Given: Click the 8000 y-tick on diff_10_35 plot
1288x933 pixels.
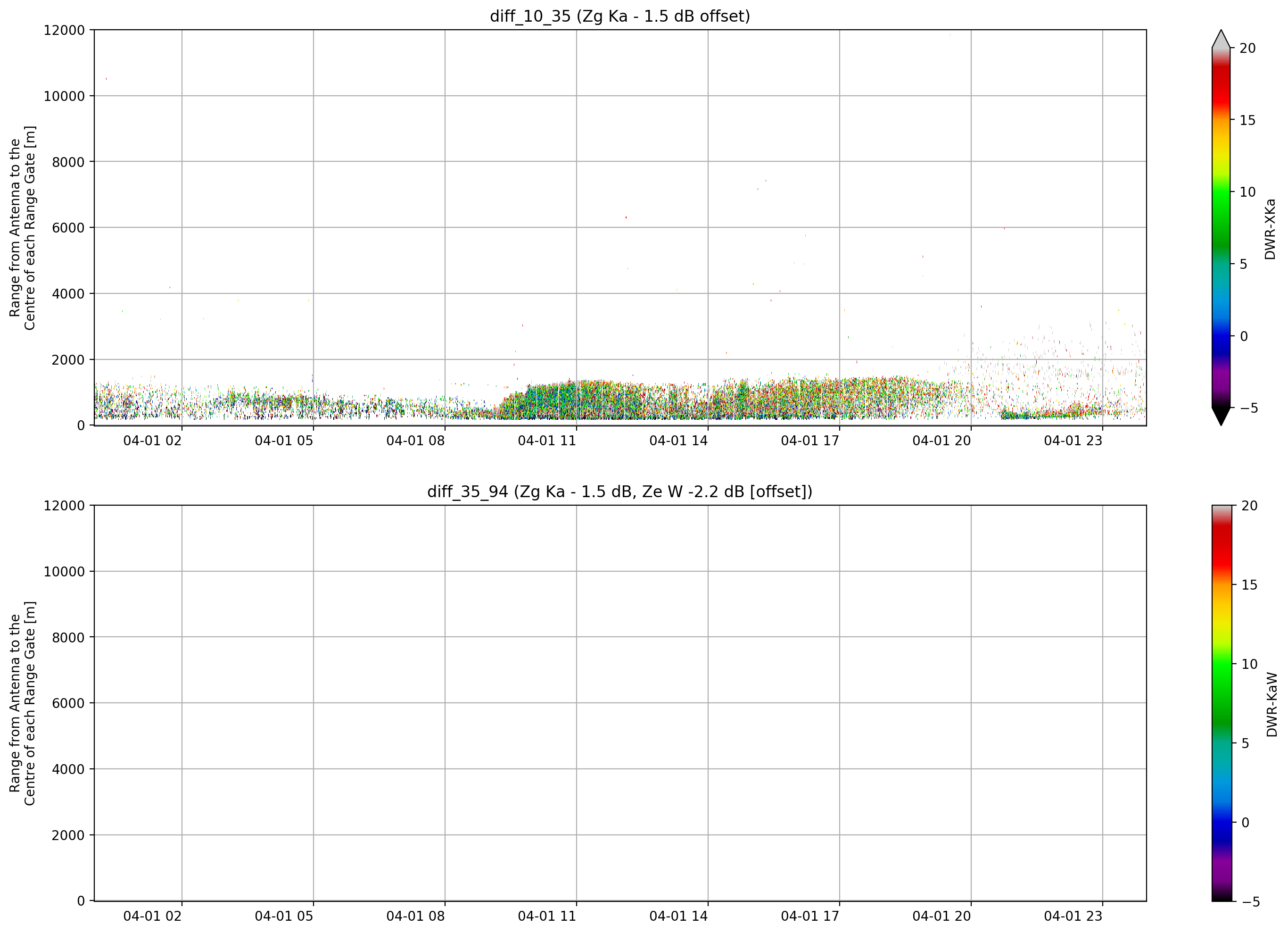Looking at the screenshot, I should [68, 162].
